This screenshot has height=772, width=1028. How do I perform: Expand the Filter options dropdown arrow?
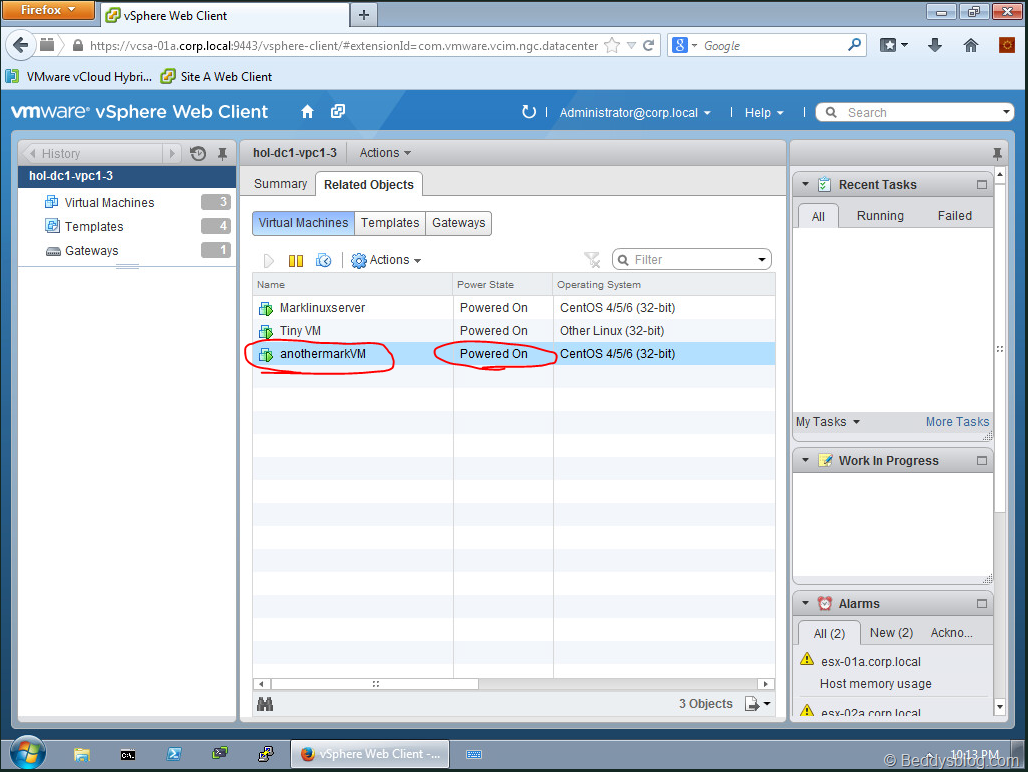coord(762,260)
